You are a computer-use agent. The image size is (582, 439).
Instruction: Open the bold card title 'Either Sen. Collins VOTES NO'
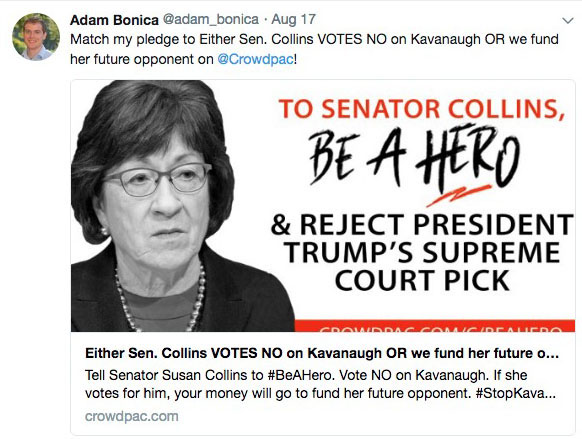click(322, 353)
